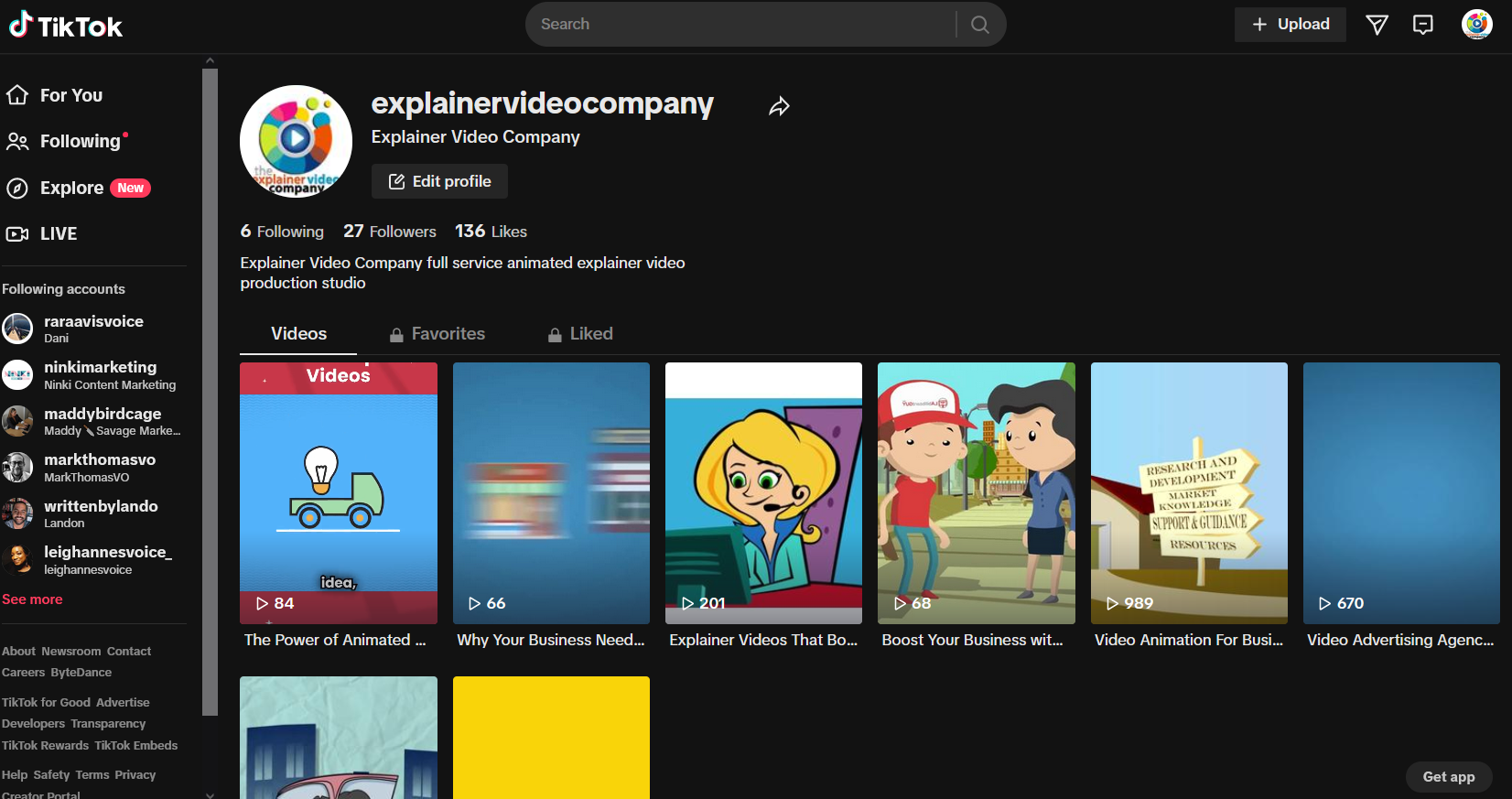Open 27 Followers list
Screen dimensions: 1512x799
tap(390, 232)
